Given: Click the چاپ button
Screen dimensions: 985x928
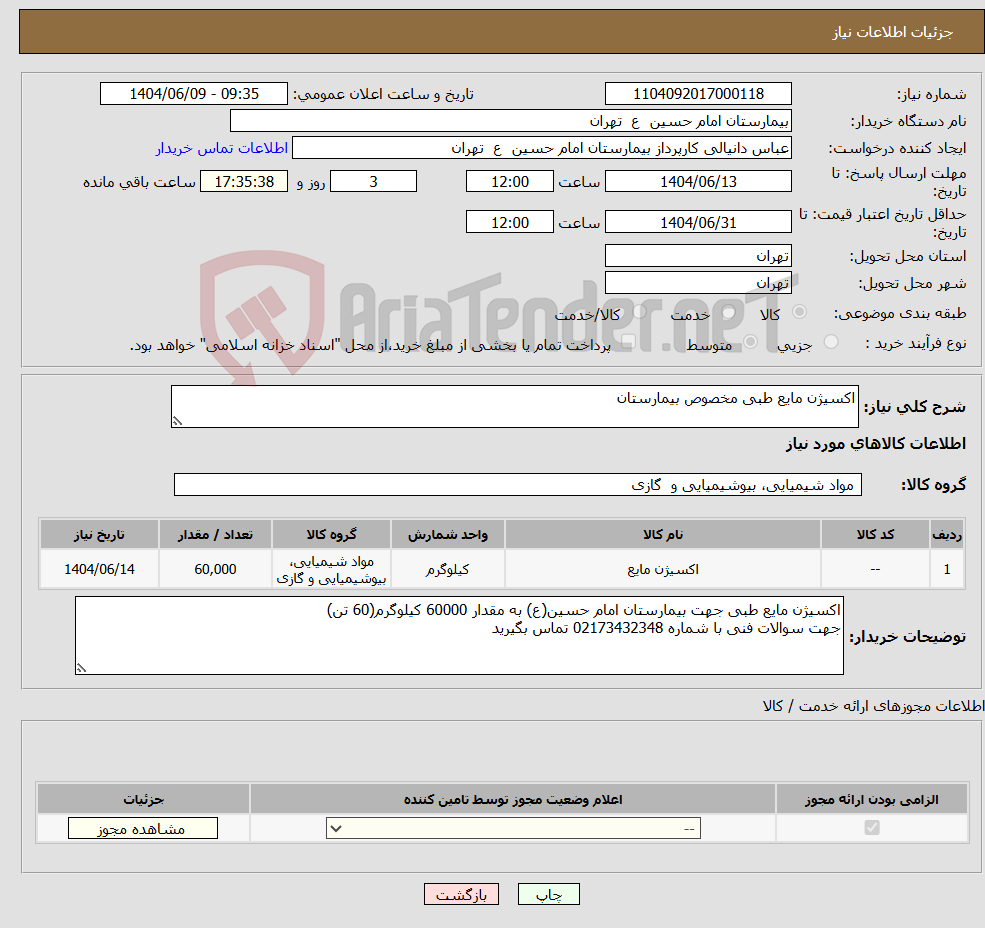Looking at the screenshot, I should 548,894.
